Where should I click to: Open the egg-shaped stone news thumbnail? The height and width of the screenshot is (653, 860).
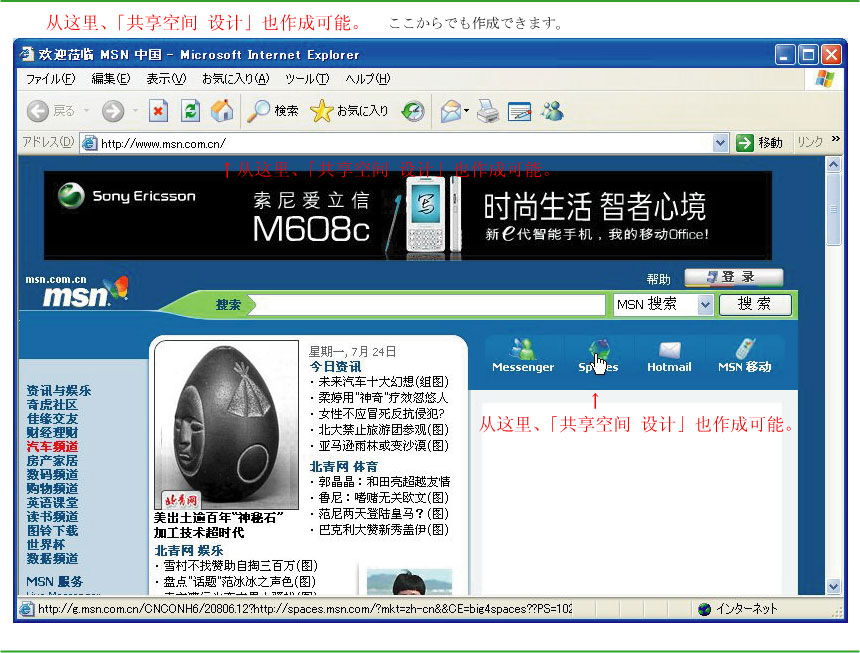227,425
